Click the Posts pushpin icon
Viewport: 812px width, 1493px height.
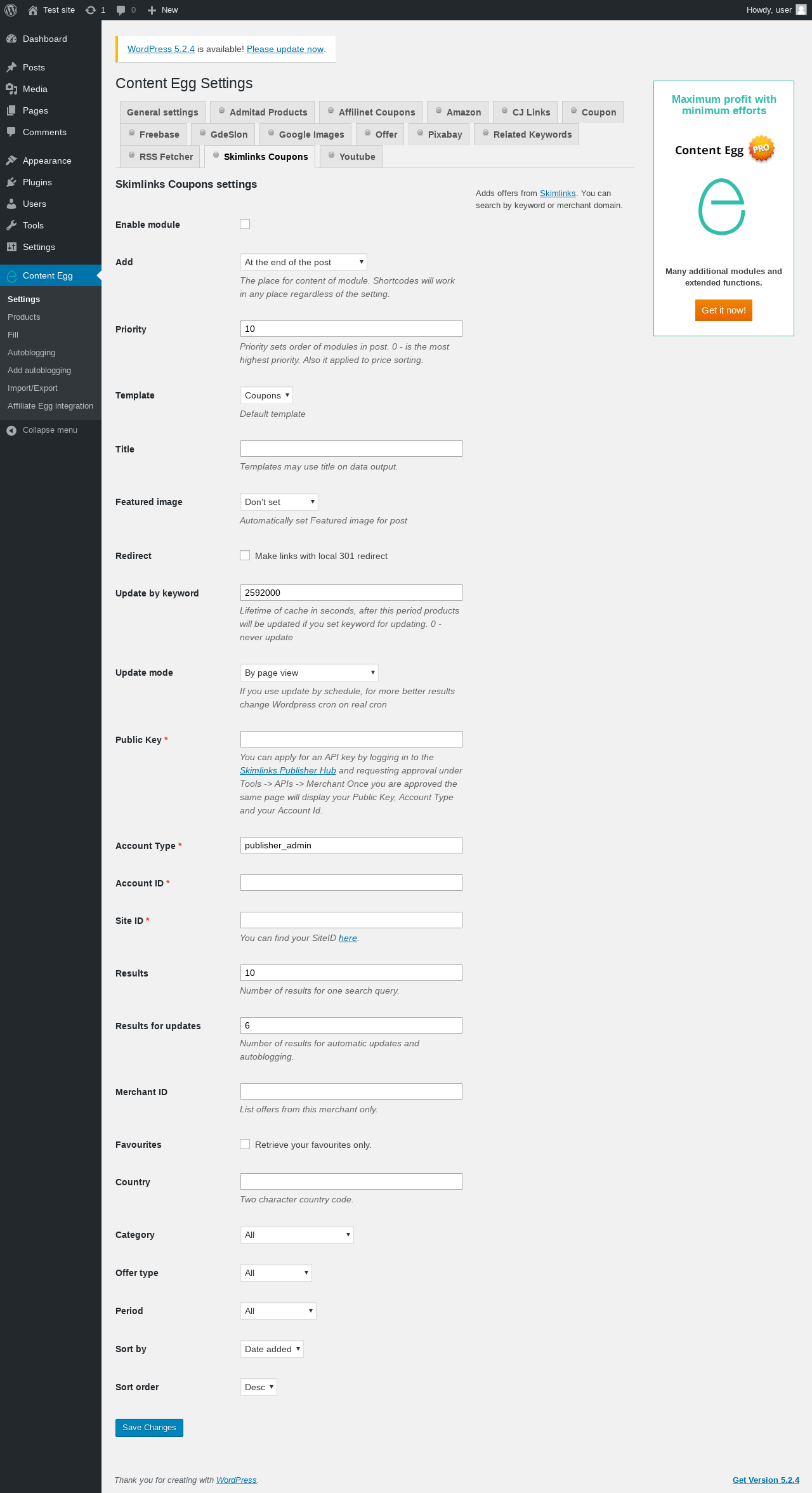pyautogui.click(x=11, y=67)
